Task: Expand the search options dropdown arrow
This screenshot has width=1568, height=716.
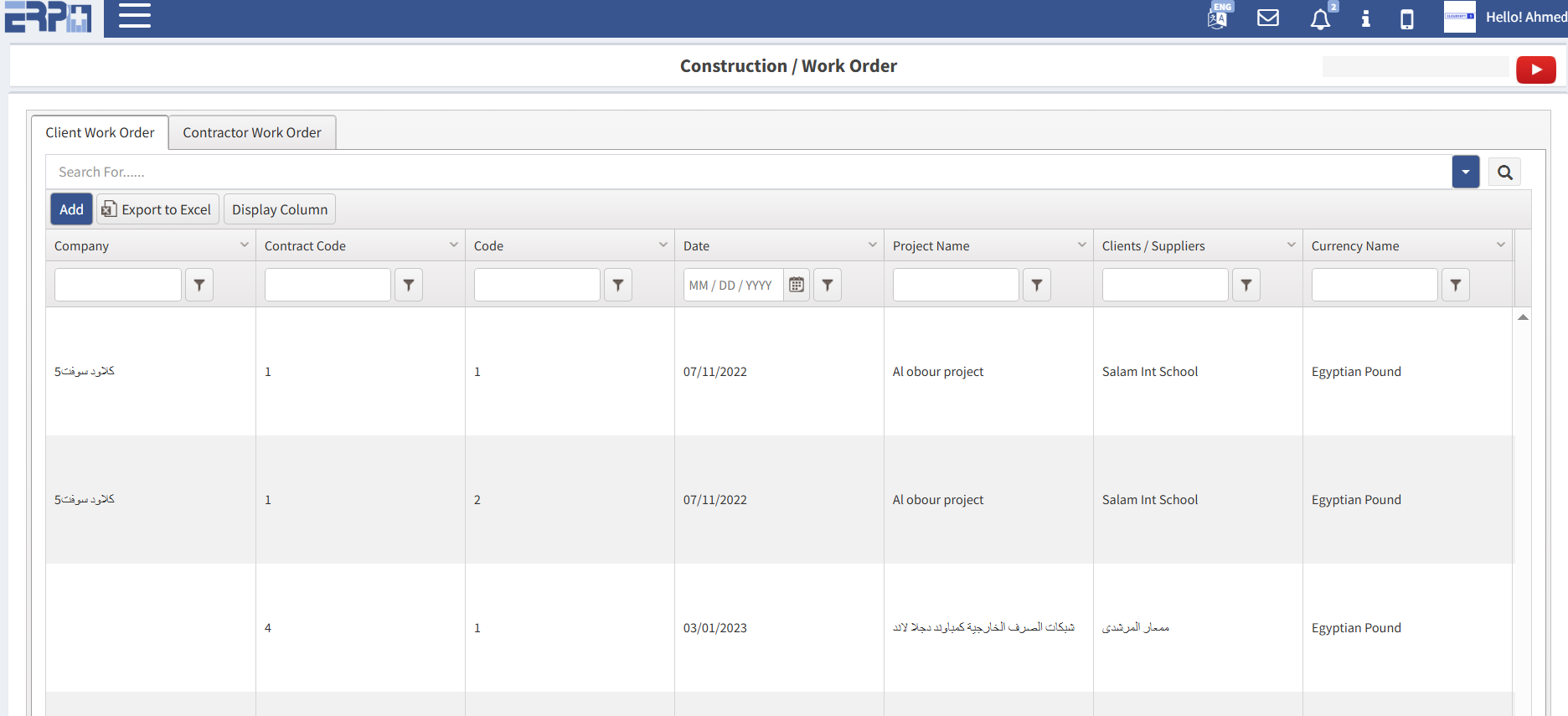Action: [x=1465, y=172]
